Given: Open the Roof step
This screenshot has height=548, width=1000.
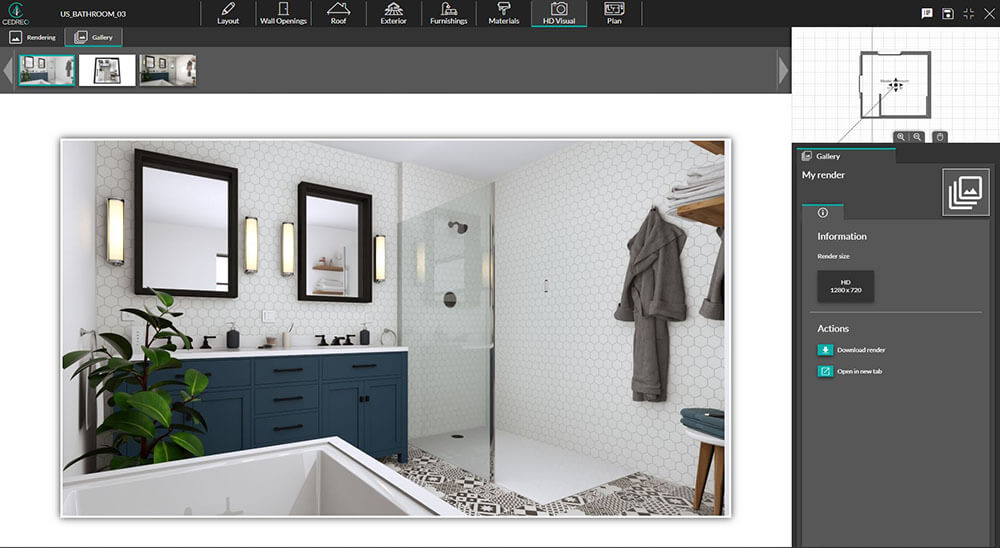Looking at the screenshot, I should (x=338, y=13).
